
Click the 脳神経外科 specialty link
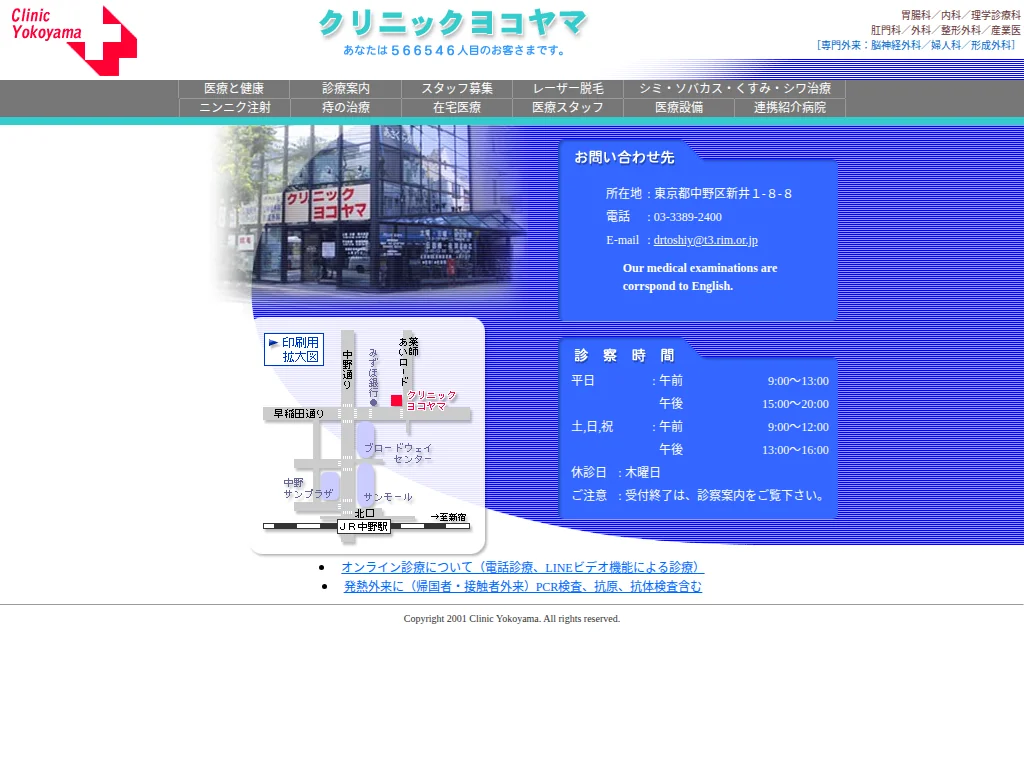pyautogui.click(x=897, y=44)
